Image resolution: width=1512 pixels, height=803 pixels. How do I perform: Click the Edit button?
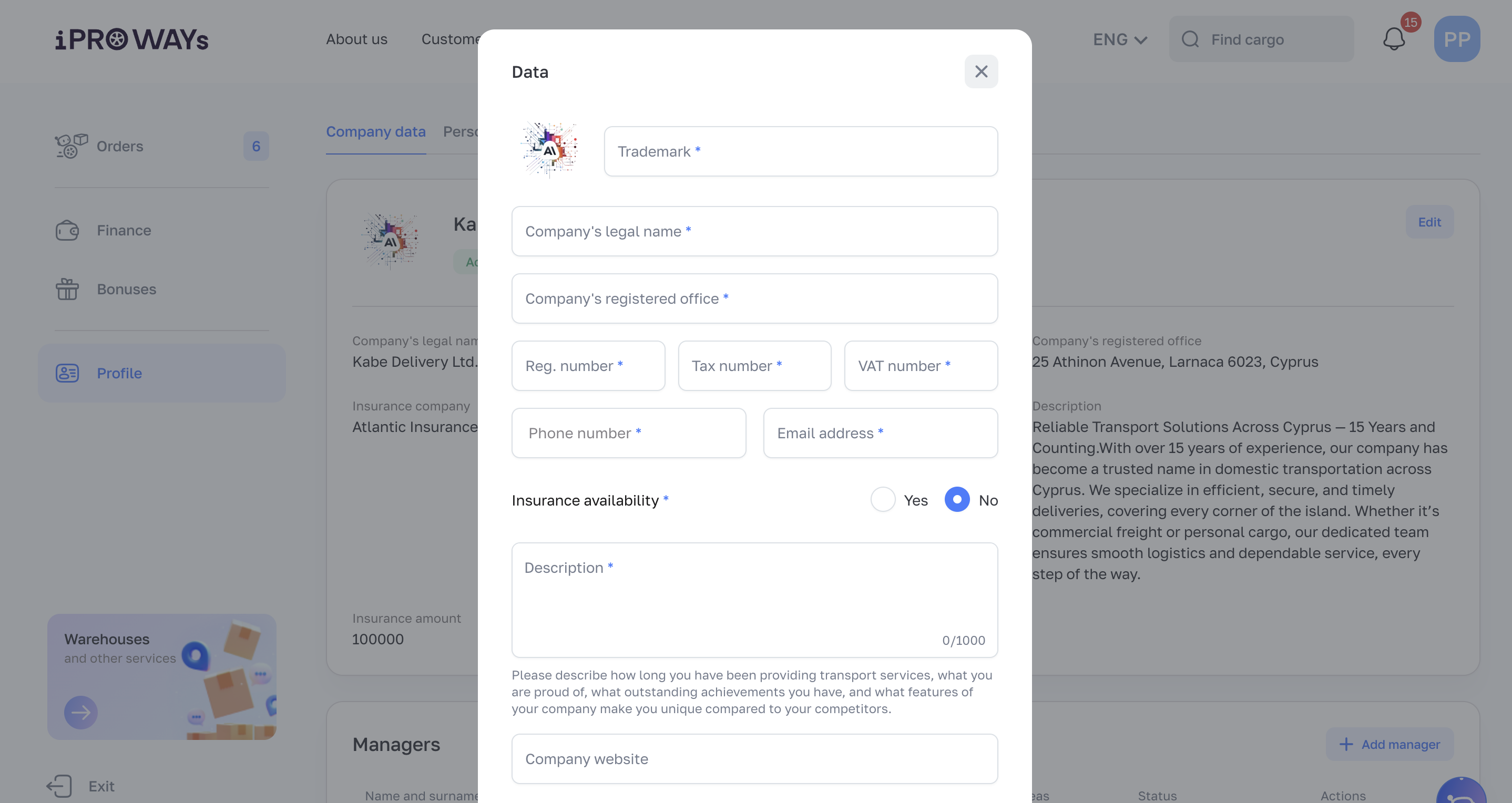(1429, 222)
